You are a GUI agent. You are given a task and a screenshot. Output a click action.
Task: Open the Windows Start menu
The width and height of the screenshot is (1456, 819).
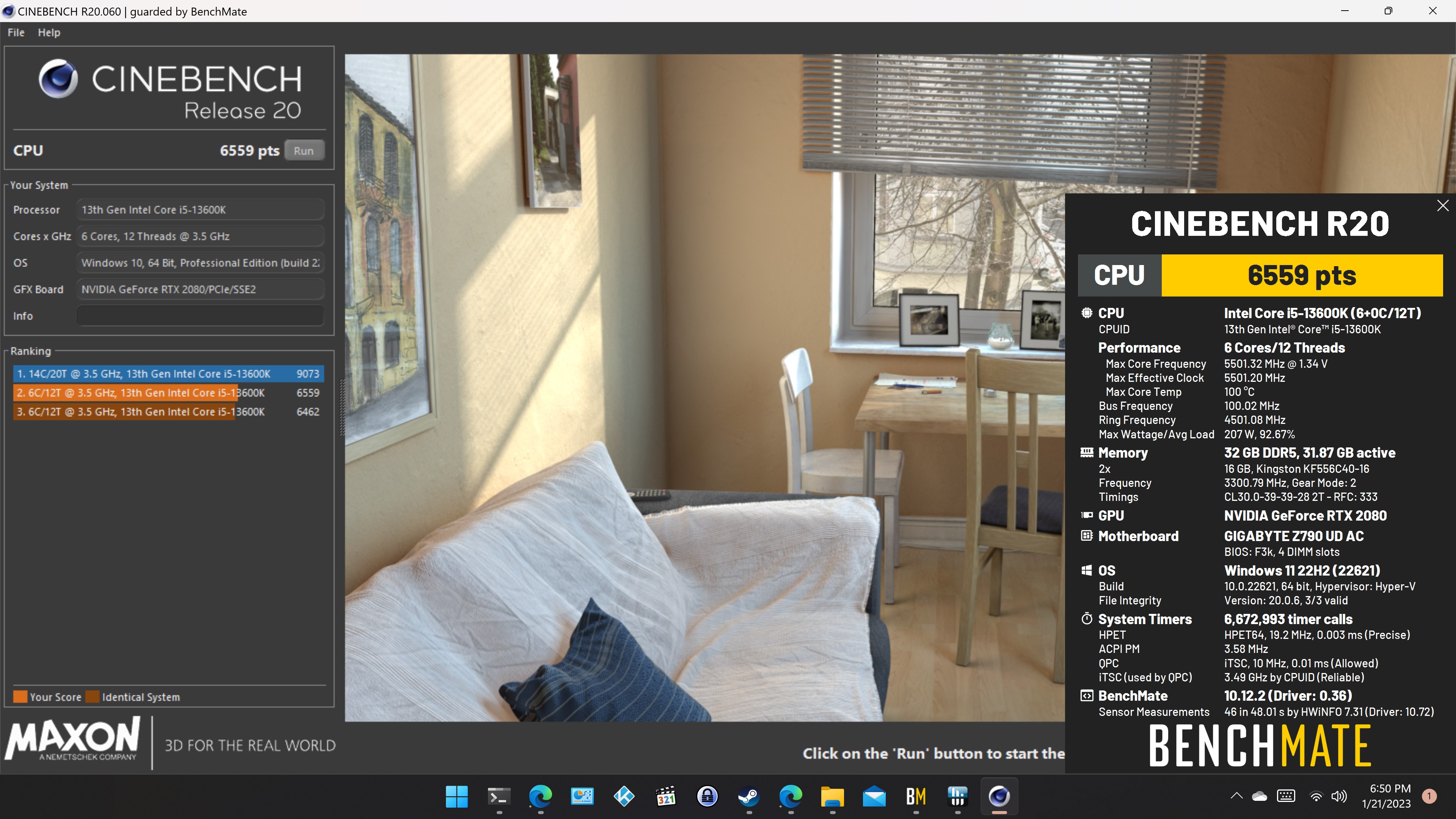point(456,796)
